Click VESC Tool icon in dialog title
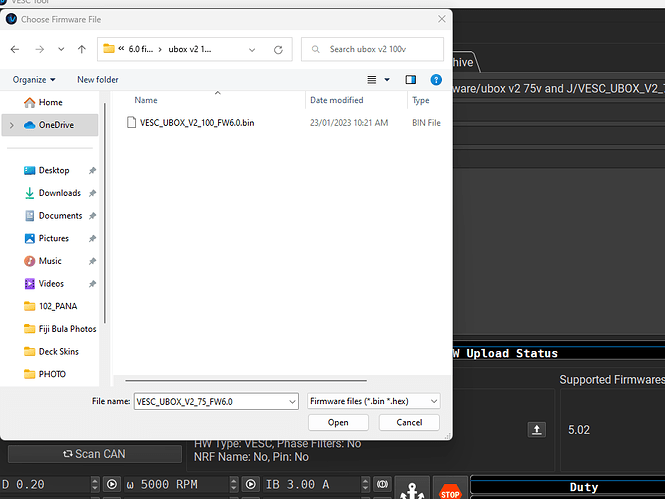665x499 pixels. [11, 19]
